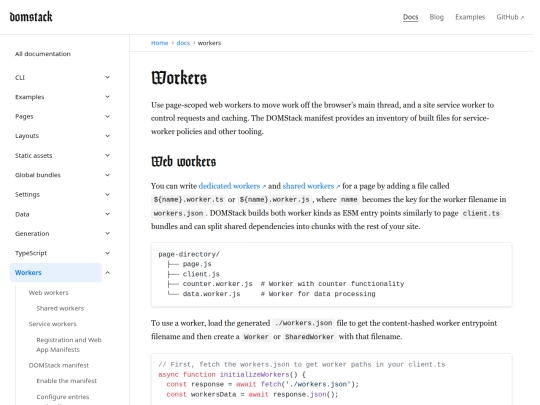Screen dimensions: 540x405
Task: Go to the Examples page in the header
Action: pyautogui.click(x=470, y=17)
